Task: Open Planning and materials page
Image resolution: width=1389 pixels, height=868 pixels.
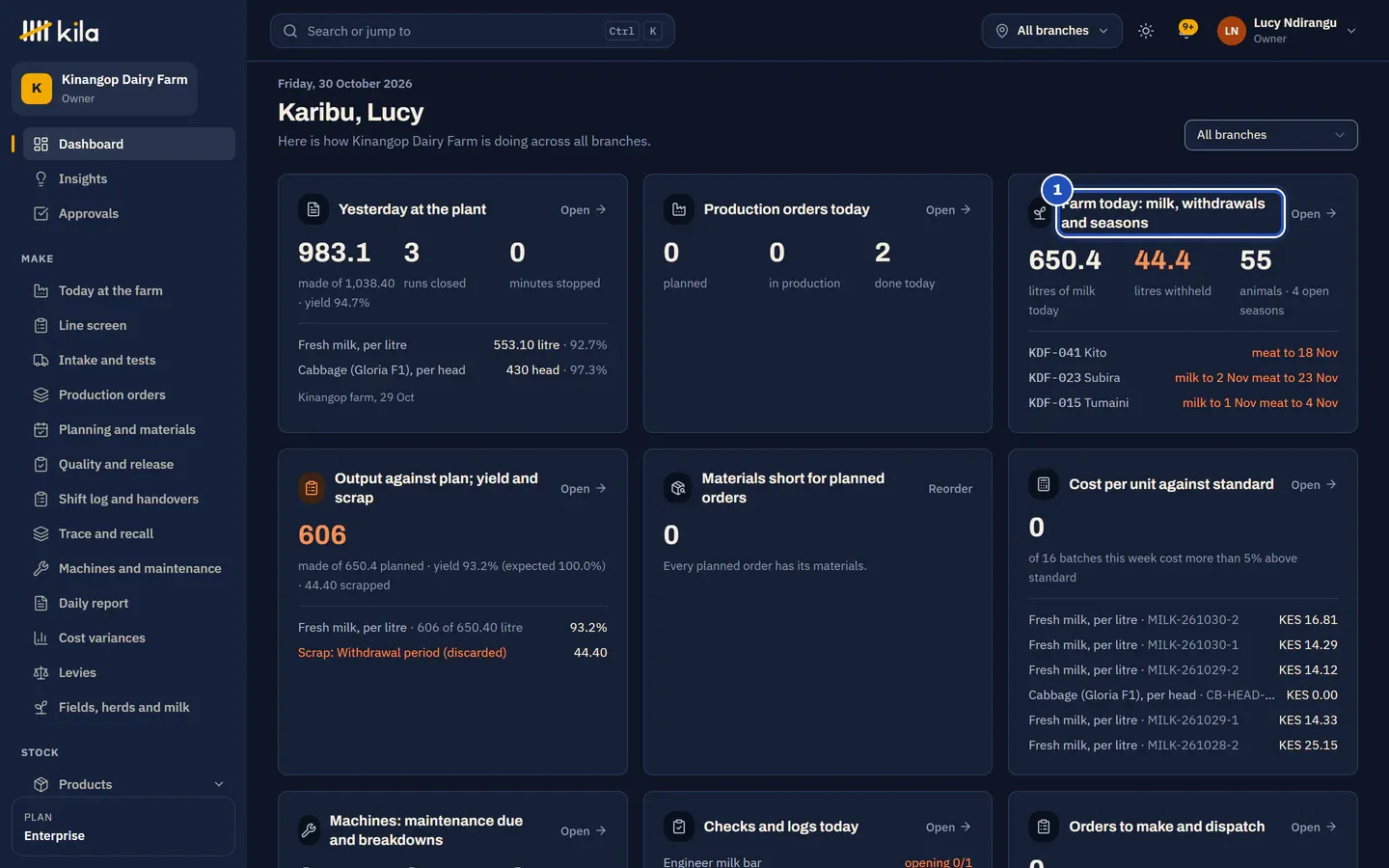Action: pyautogui.click(x=129, y=429)
